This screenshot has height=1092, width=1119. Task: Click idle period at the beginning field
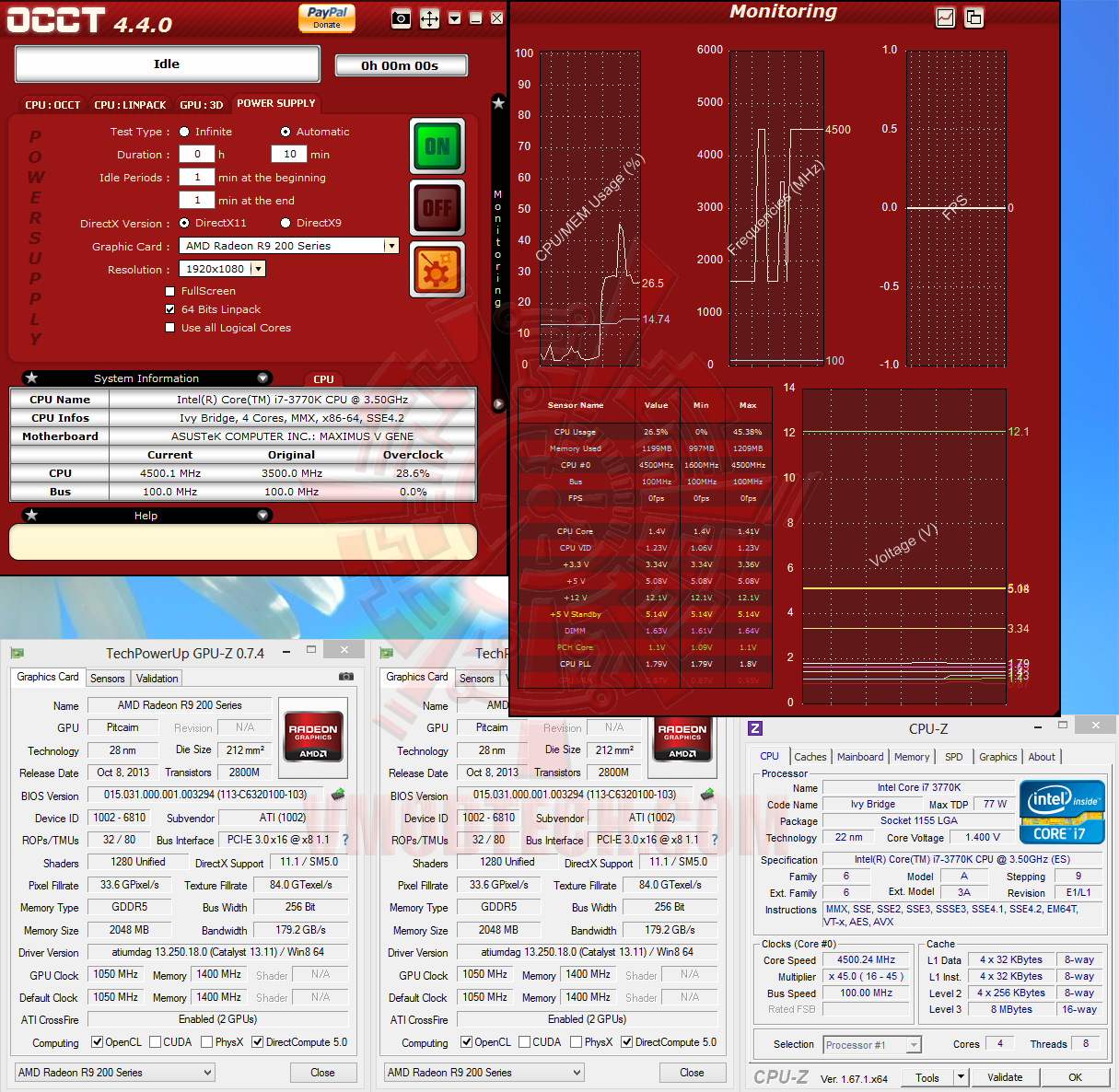(197, 178)
